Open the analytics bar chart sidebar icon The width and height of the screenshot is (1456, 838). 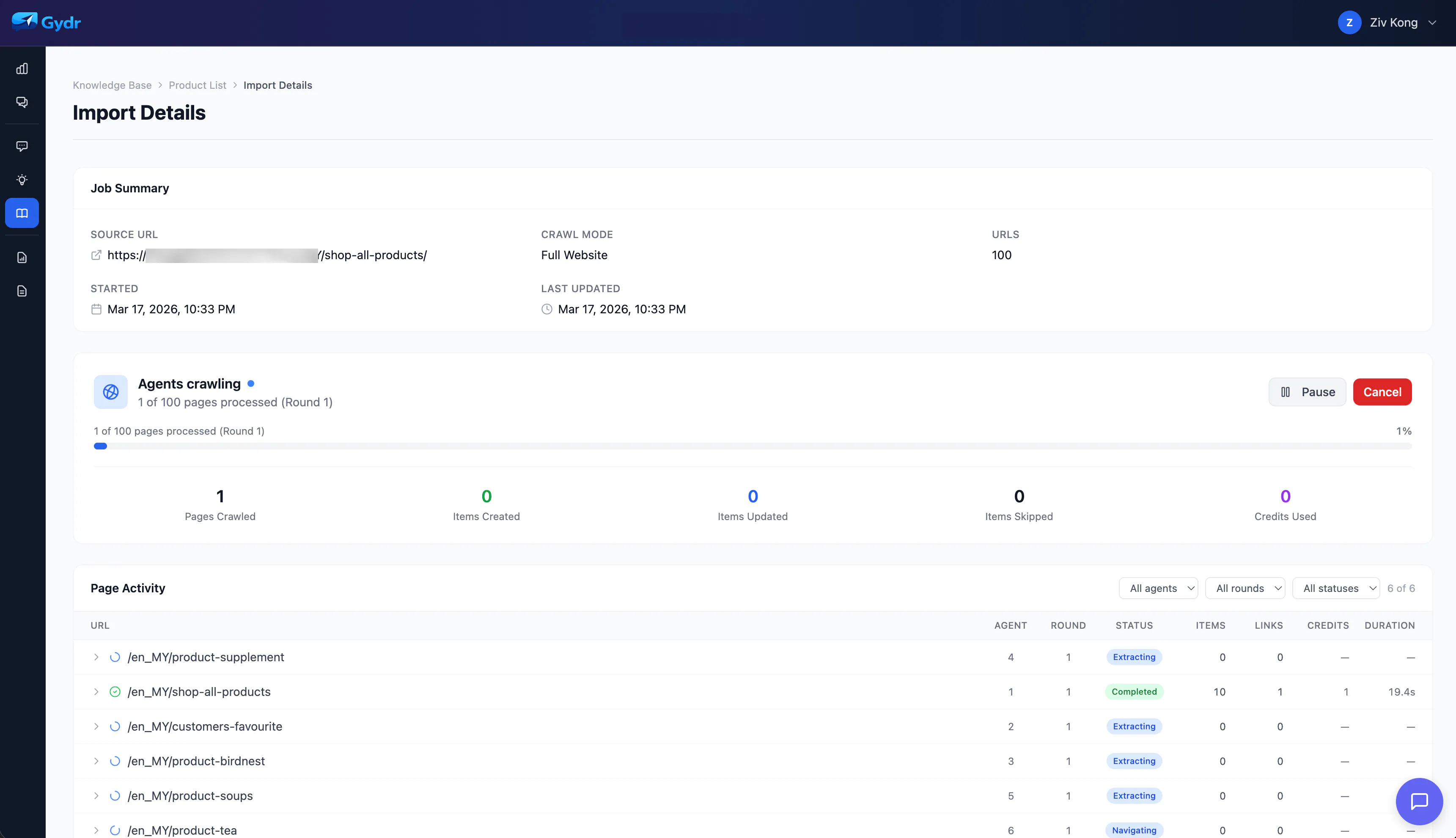pos(22,69)
